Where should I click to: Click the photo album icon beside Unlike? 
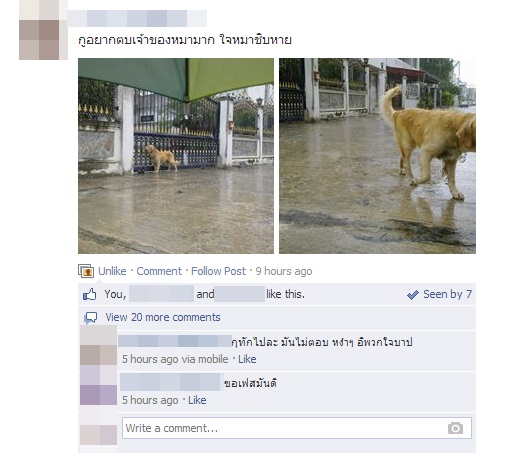[86, 271]
